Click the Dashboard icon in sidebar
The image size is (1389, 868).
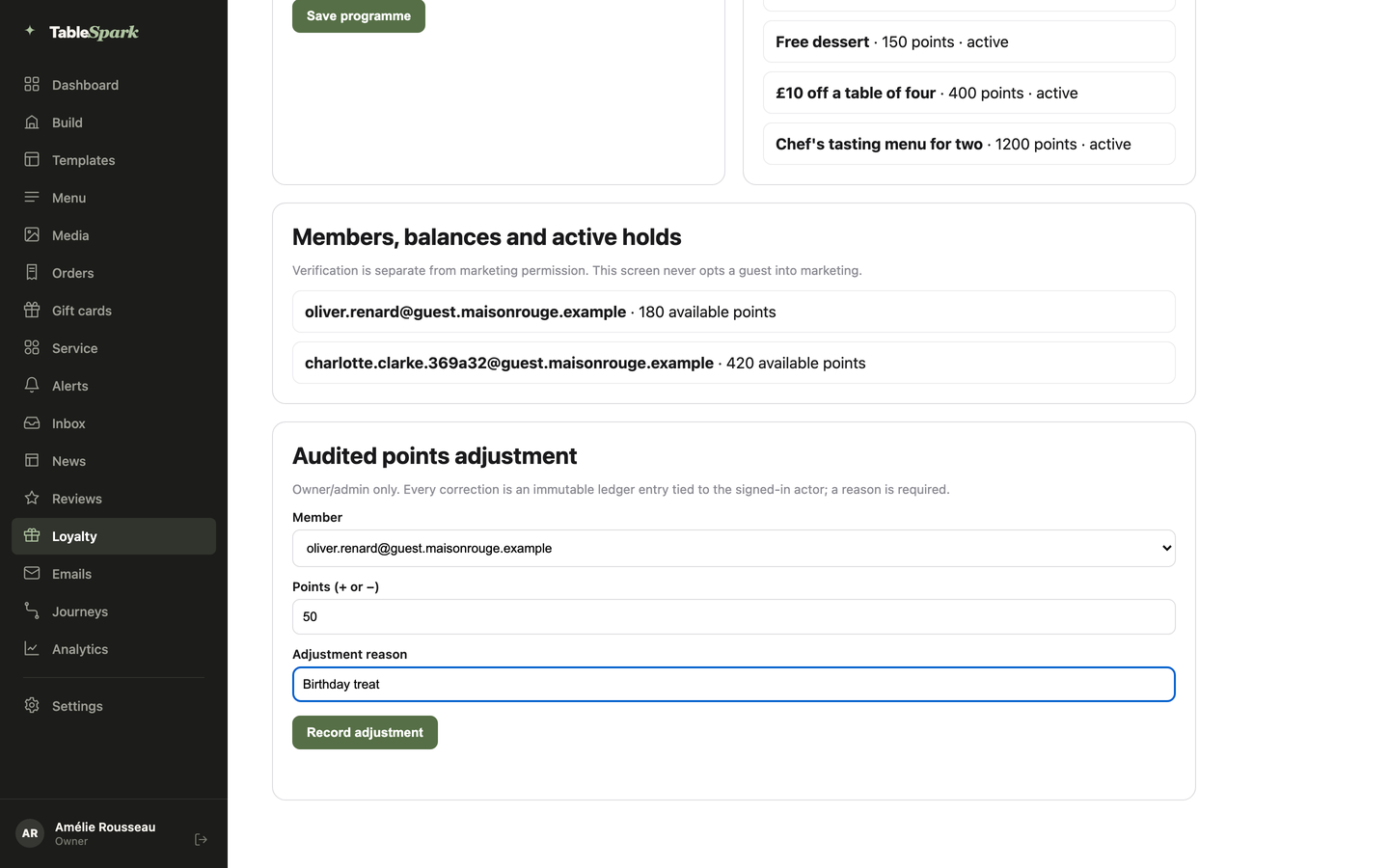click(x=32, y=85)
